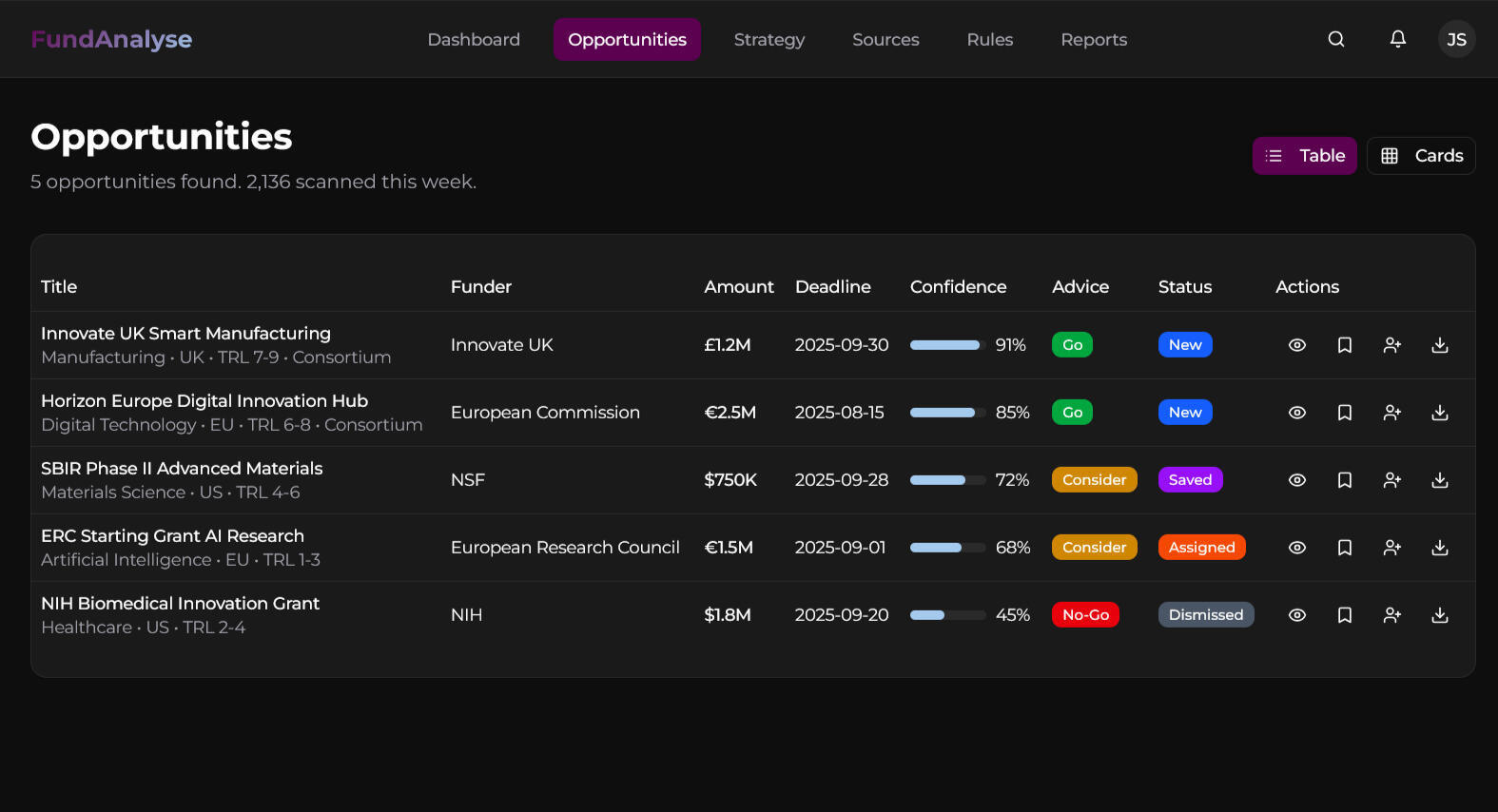Viewport: 1498px width, 812px height.
Task: Click the 91% confidence bar
Action: 947,345
